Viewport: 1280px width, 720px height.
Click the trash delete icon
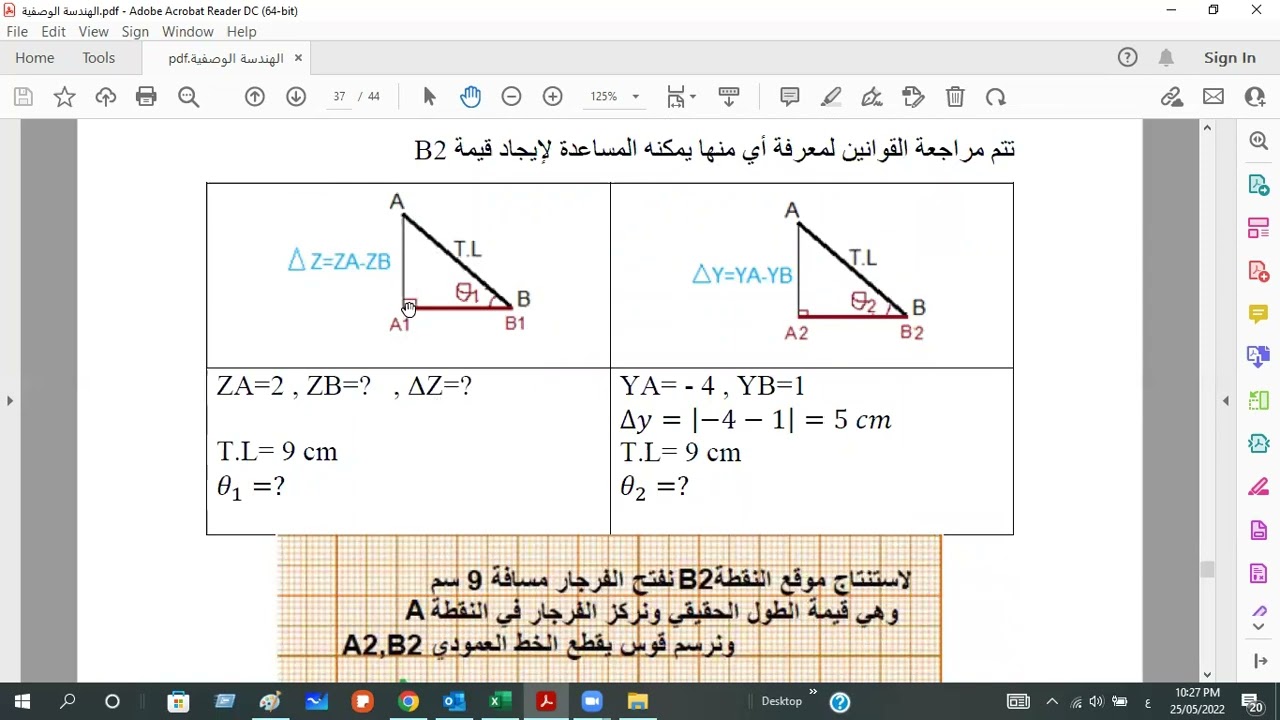[955, 97]
